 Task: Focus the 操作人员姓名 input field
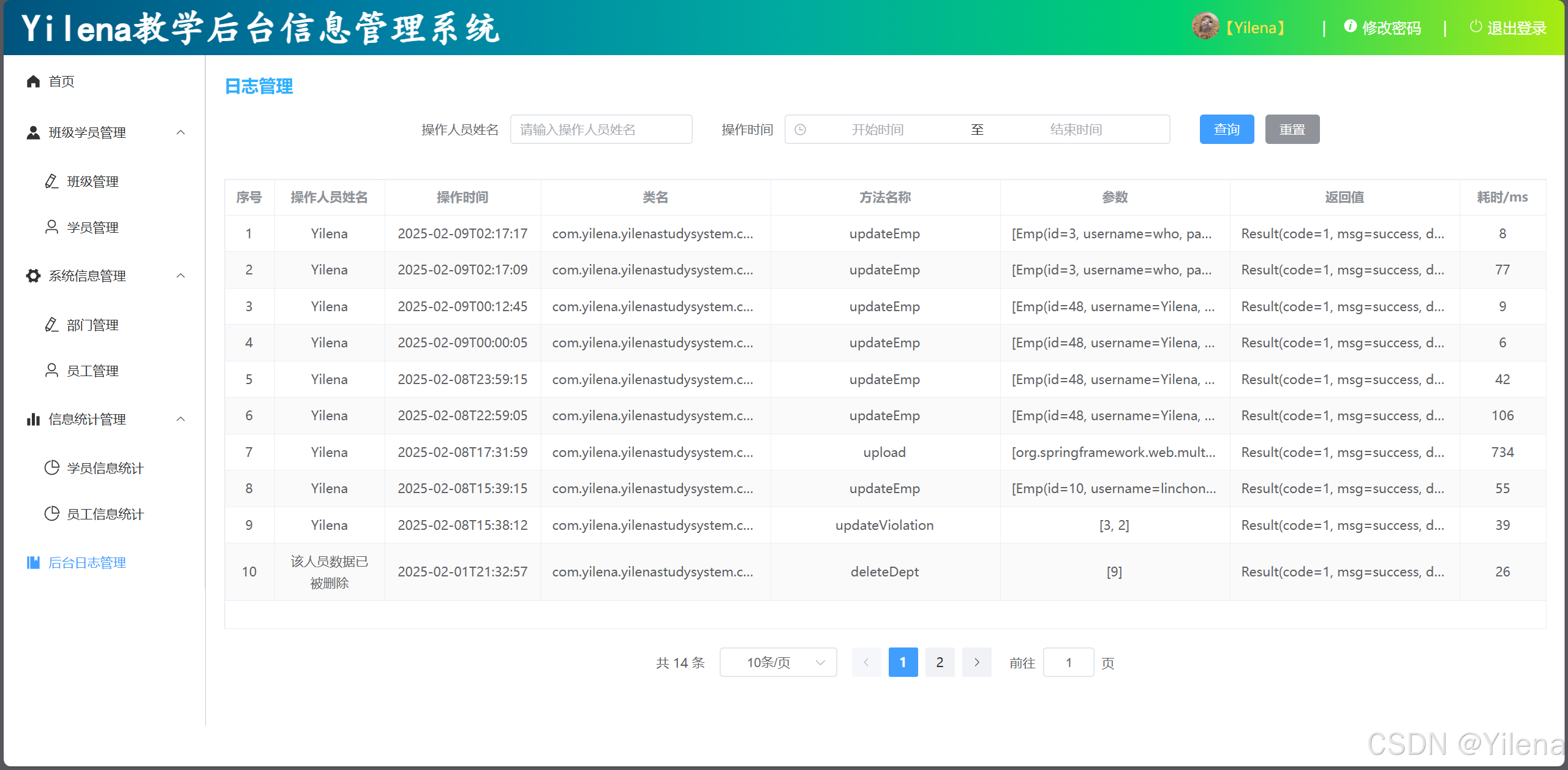pos(601,129)
